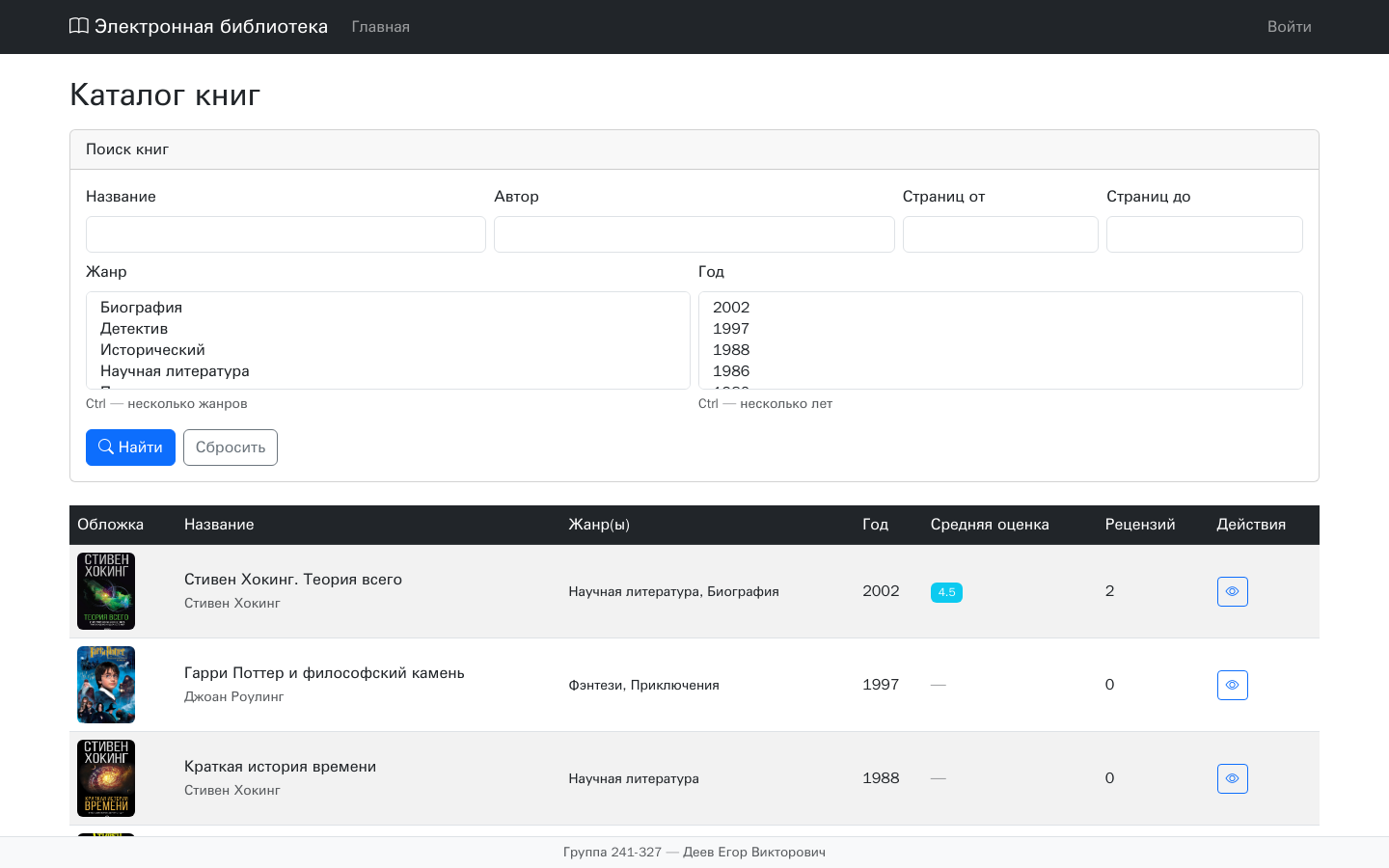This screenshot has width=1389, height=868.
Task: Click title Гарри Поттер и философский камень
Action: point(324,673)
